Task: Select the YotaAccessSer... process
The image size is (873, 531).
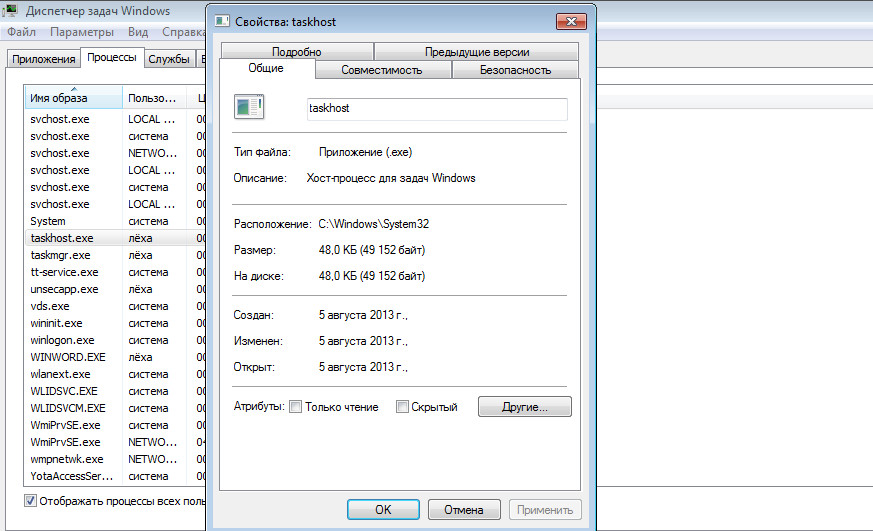Action: 115,476
